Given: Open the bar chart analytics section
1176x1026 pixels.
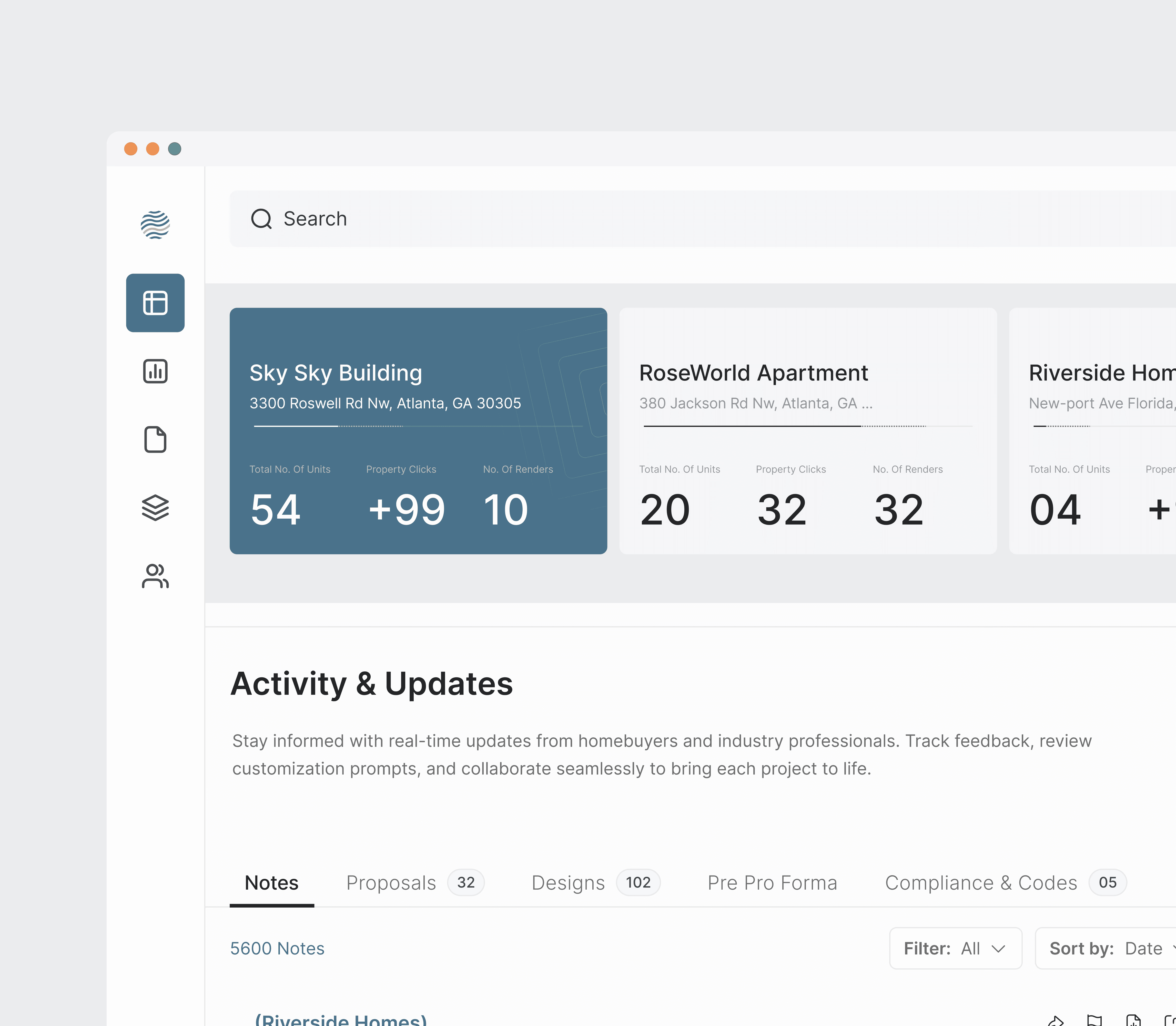Looking at the screenshot, I should pos(155,371).
